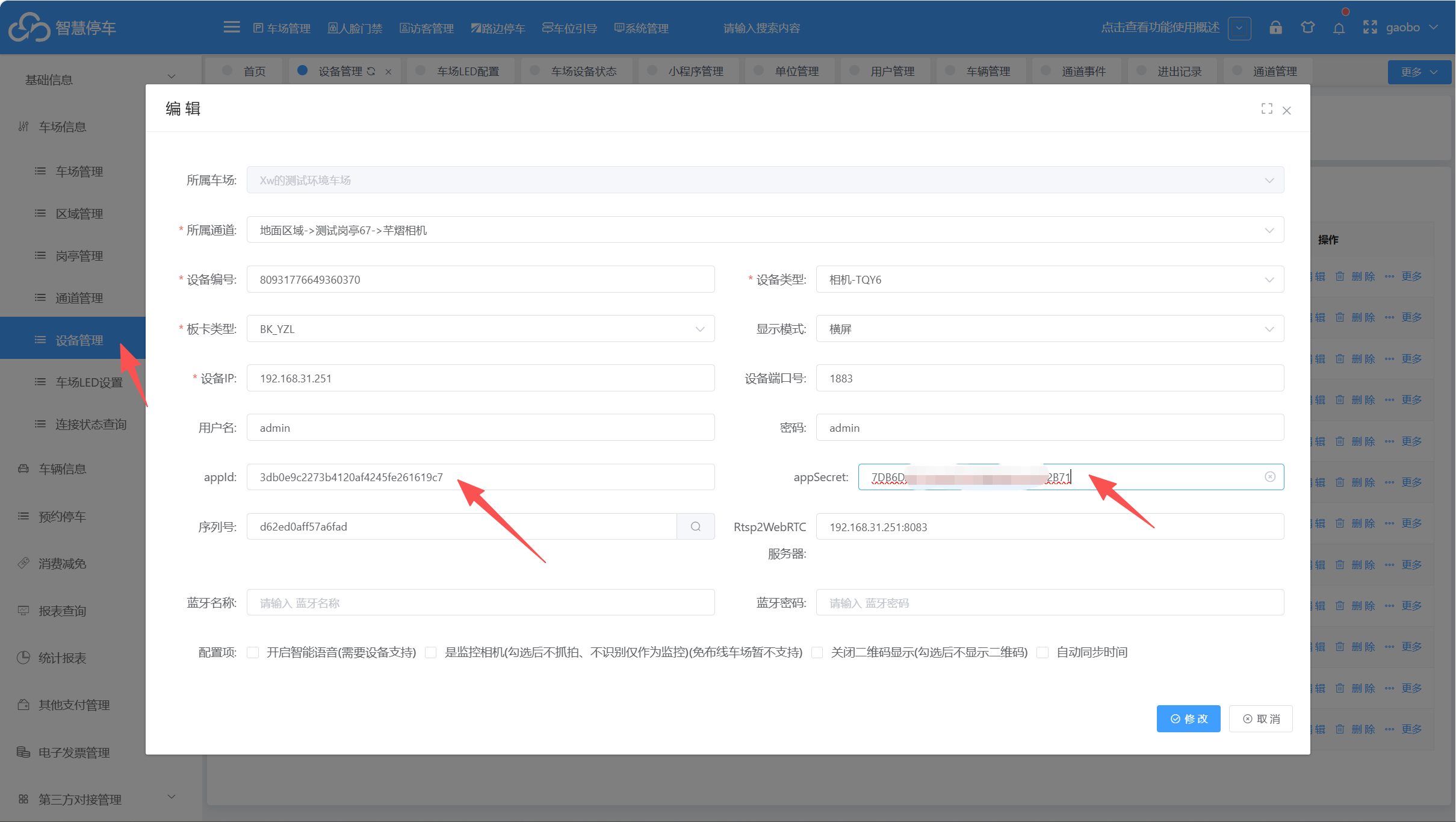Click the 取消 button

(1260, 718)
